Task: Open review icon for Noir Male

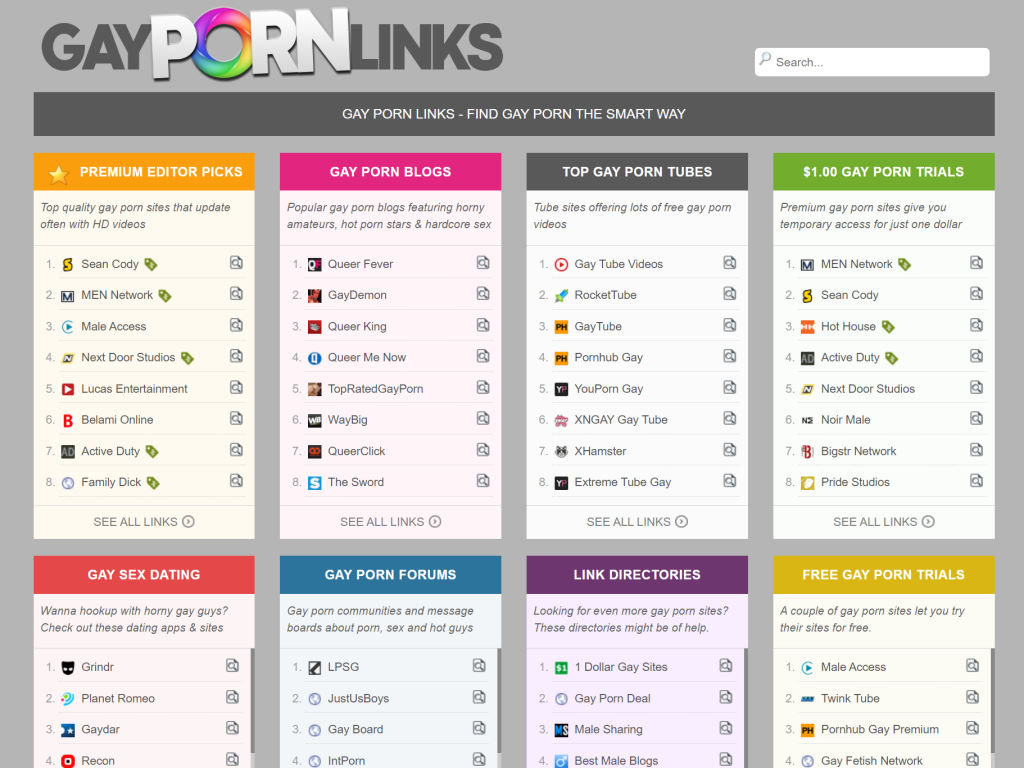Action: 976,419
